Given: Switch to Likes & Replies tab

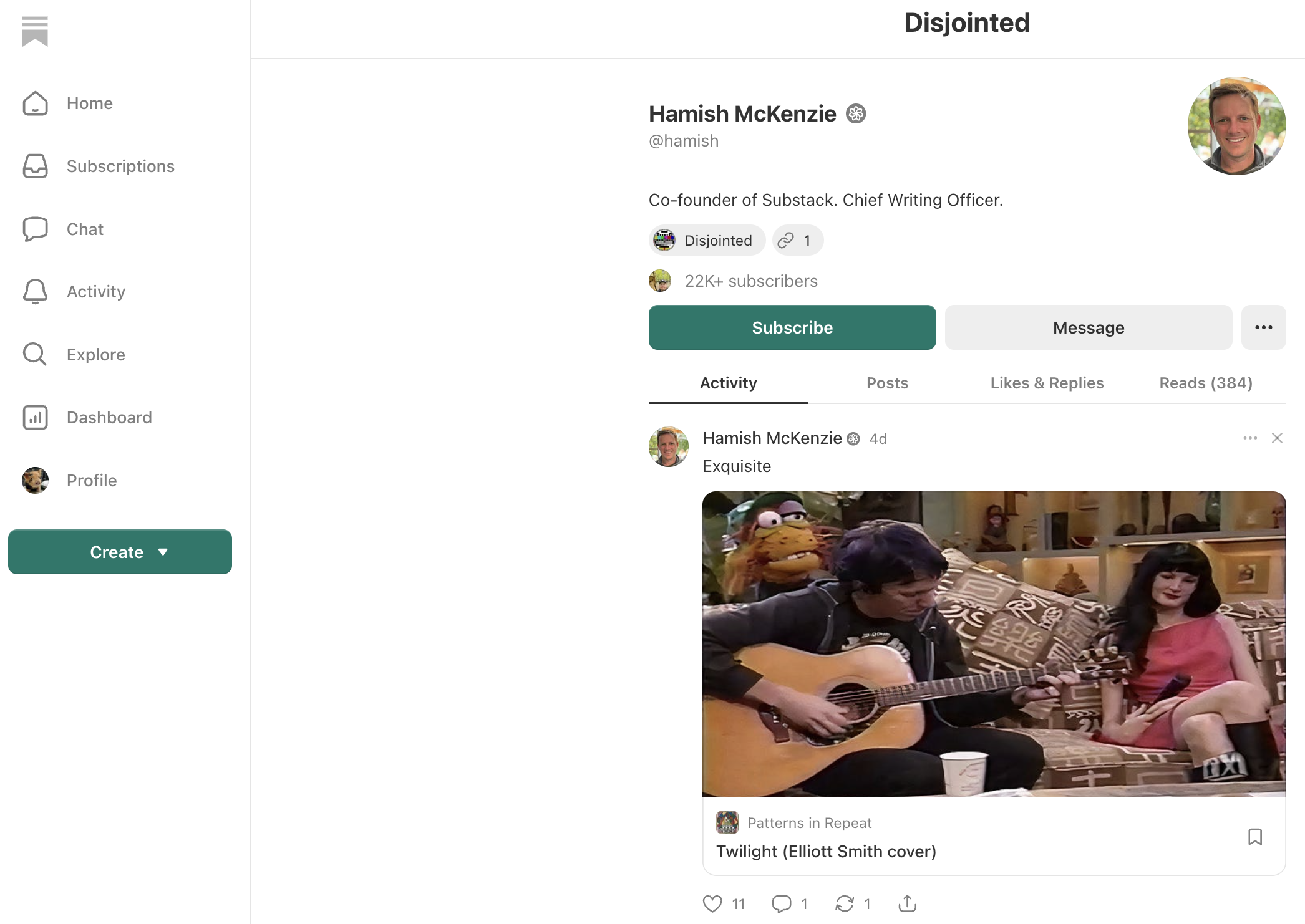Looking at the screenshot, I should [x=1047, y=383].
